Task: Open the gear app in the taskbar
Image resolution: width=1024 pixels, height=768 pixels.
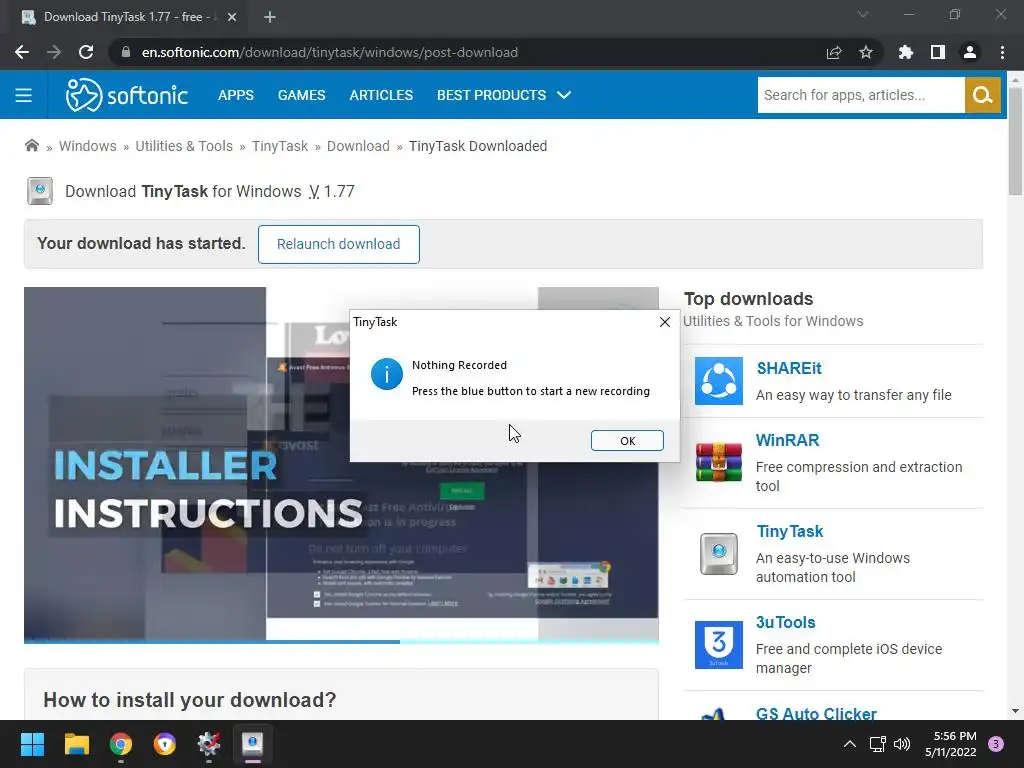Action: coord(209,744)
